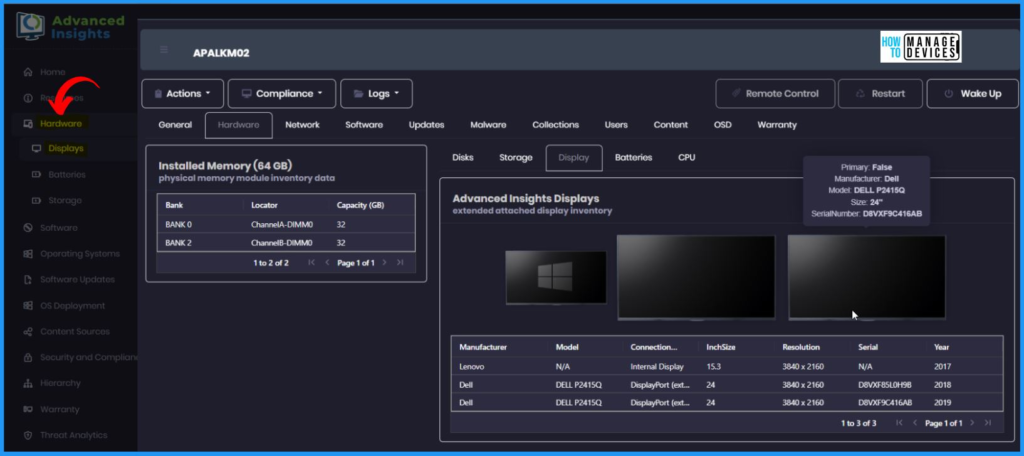This screenshot has width=1024, height=456.
Task: Click the Advanced Insights logo
Action: [70, 27]
